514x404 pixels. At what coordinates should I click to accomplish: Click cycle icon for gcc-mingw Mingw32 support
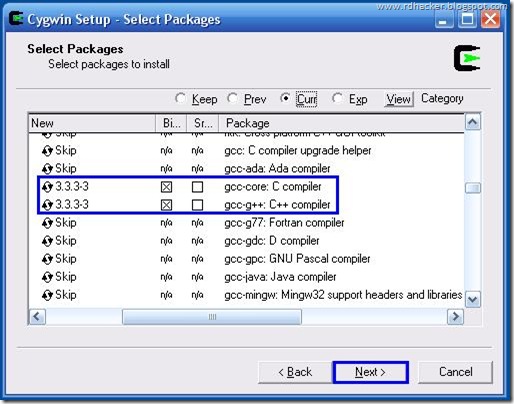pos(47,295)
